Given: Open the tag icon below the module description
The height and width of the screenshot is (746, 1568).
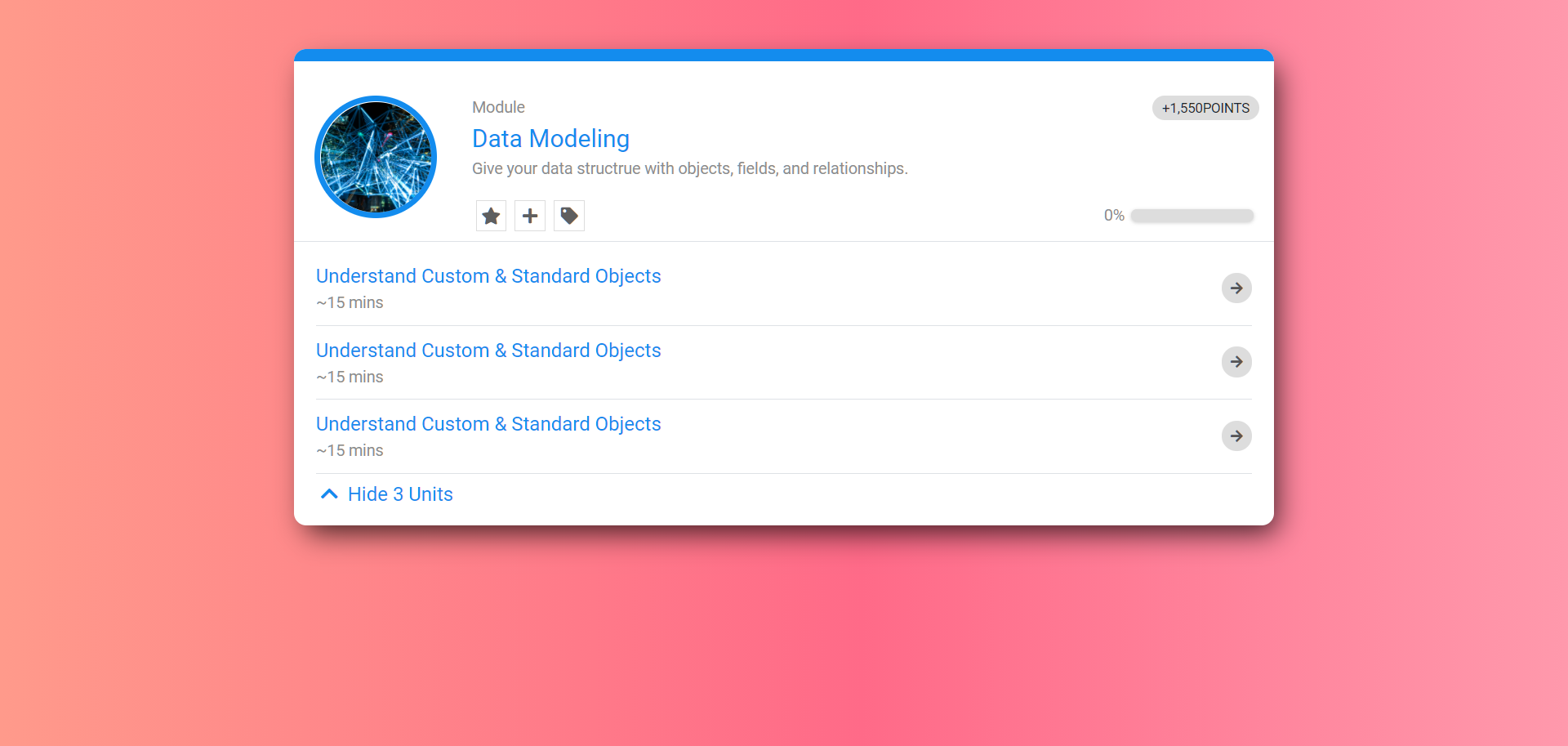Looking at the screenshot, I should [x=568, y=215].
